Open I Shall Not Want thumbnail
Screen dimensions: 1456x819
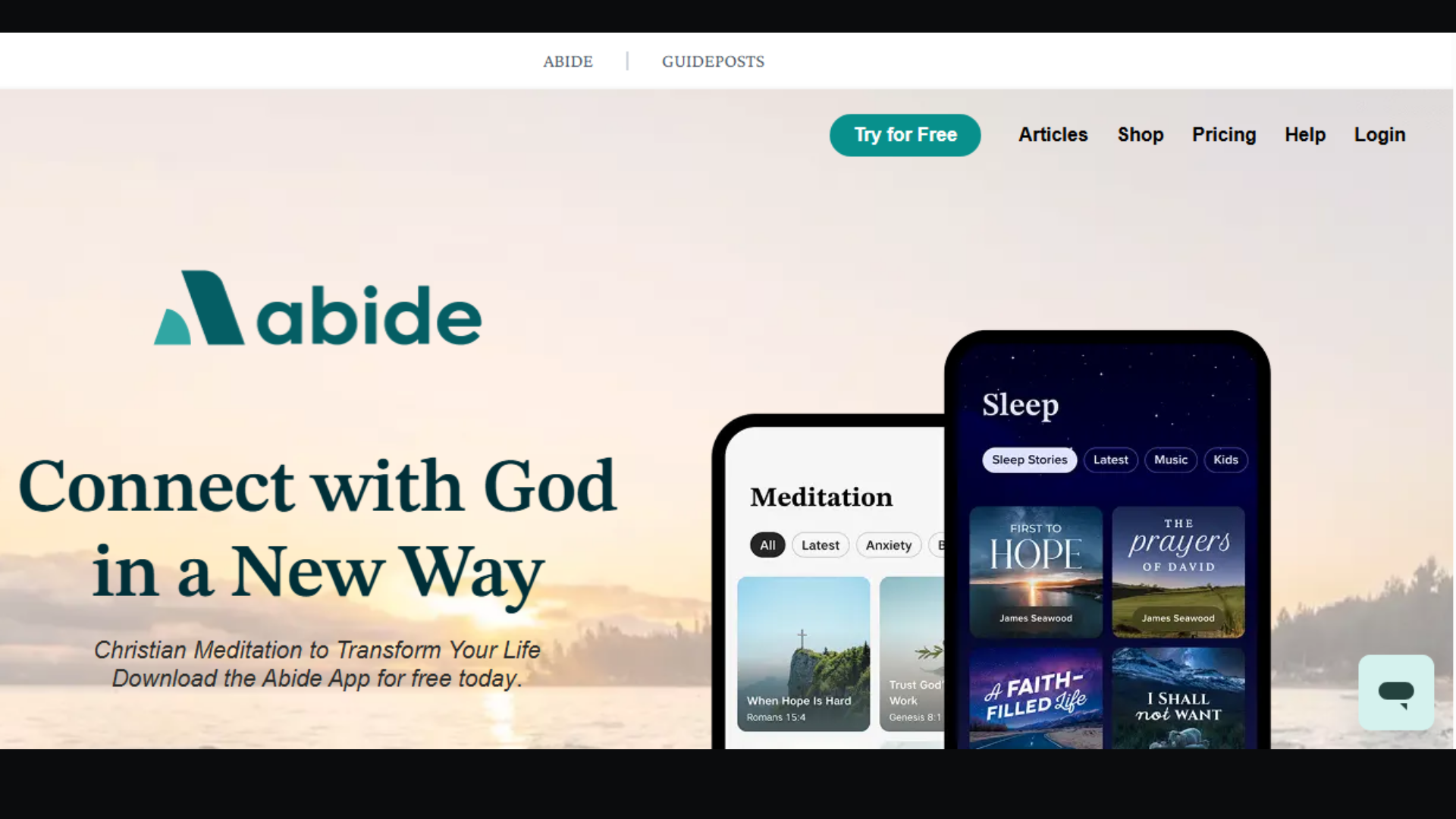1178,698
